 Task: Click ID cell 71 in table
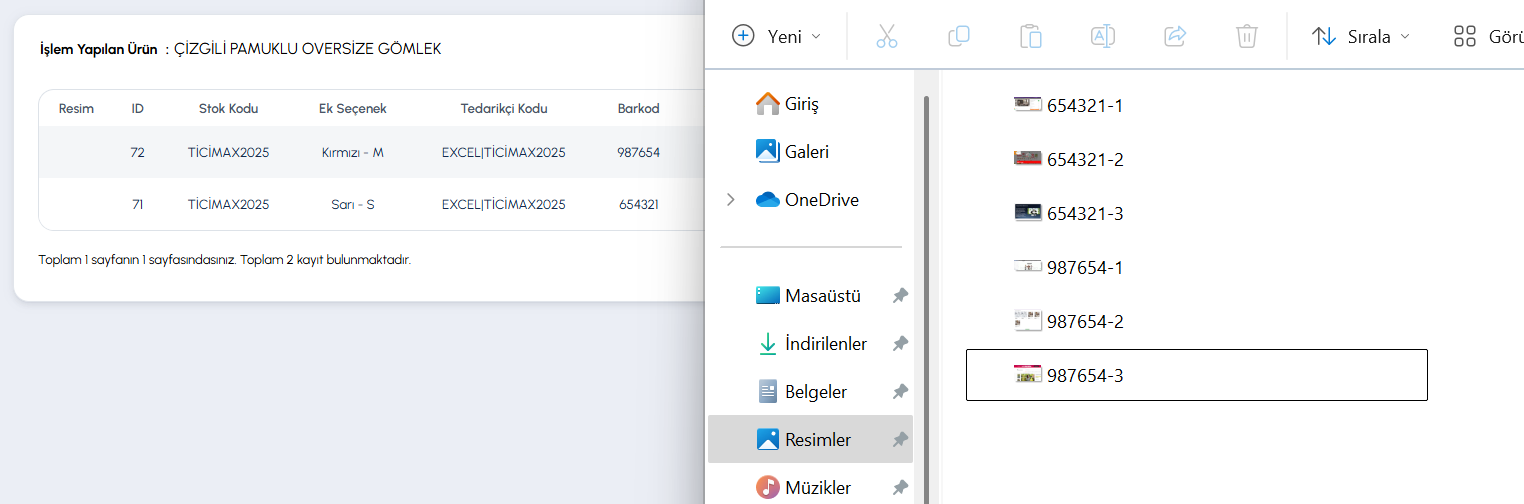[138, 204]
